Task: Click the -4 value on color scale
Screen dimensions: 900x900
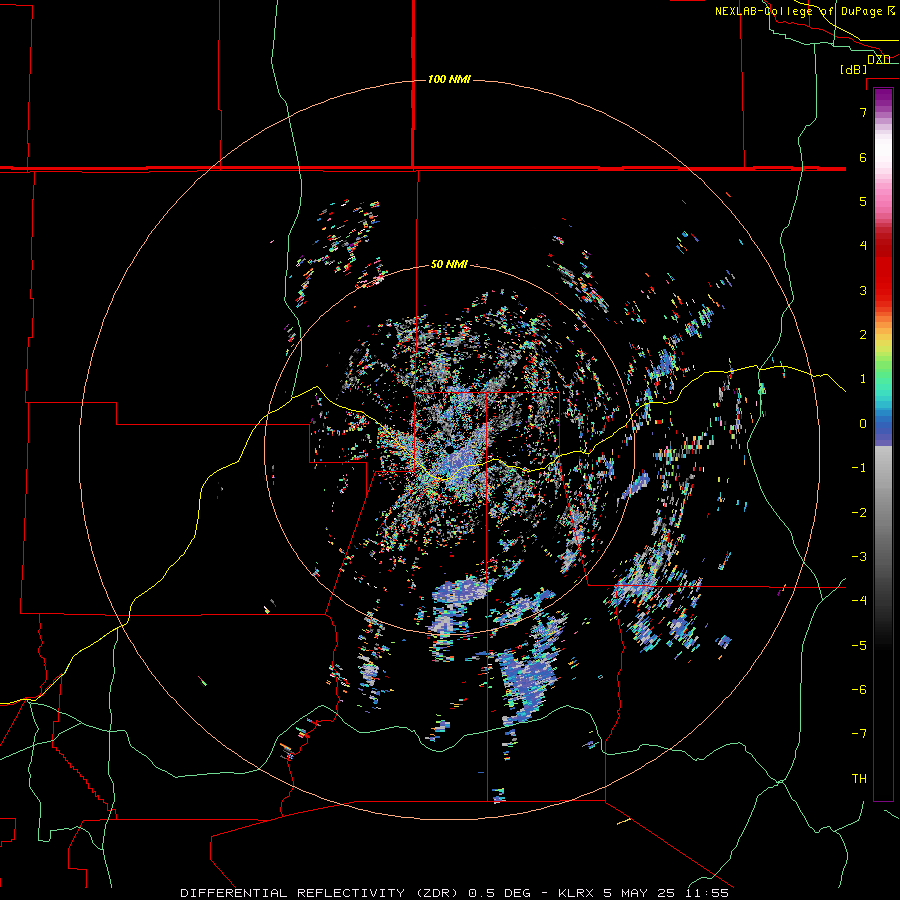Action: 859,601
